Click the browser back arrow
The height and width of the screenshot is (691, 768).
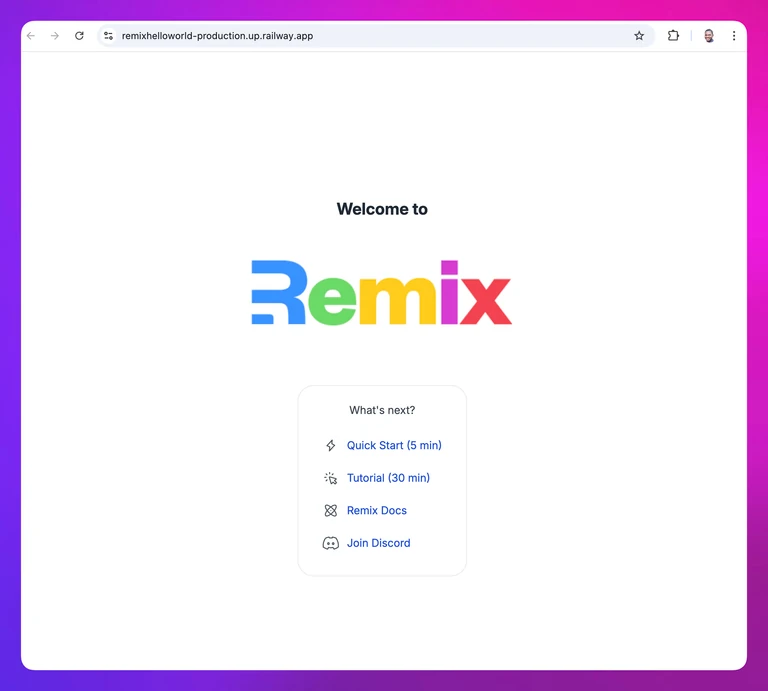click(31, 36)
